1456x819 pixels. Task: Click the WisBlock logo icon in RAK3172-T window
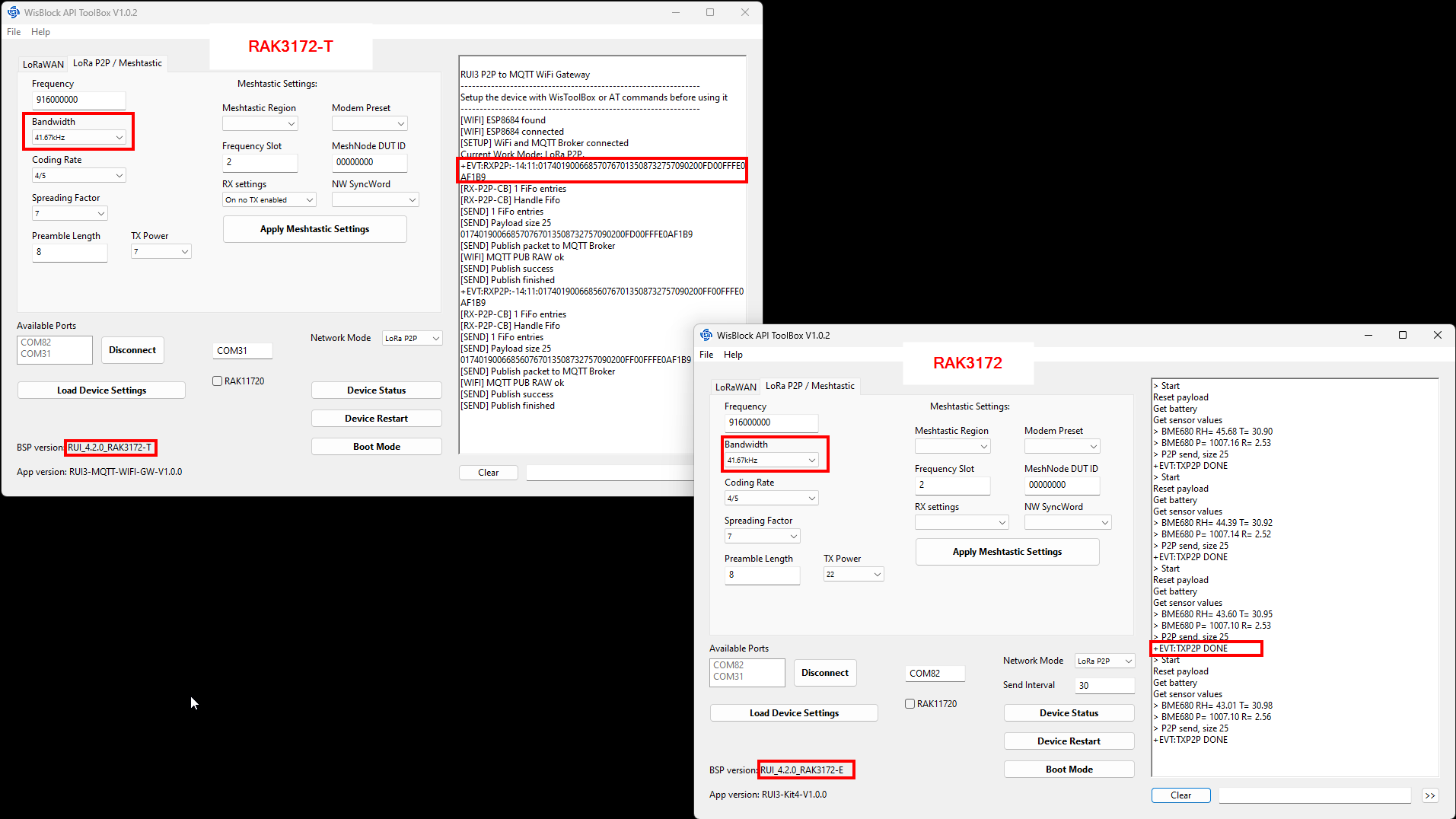(x=14, y=12)
